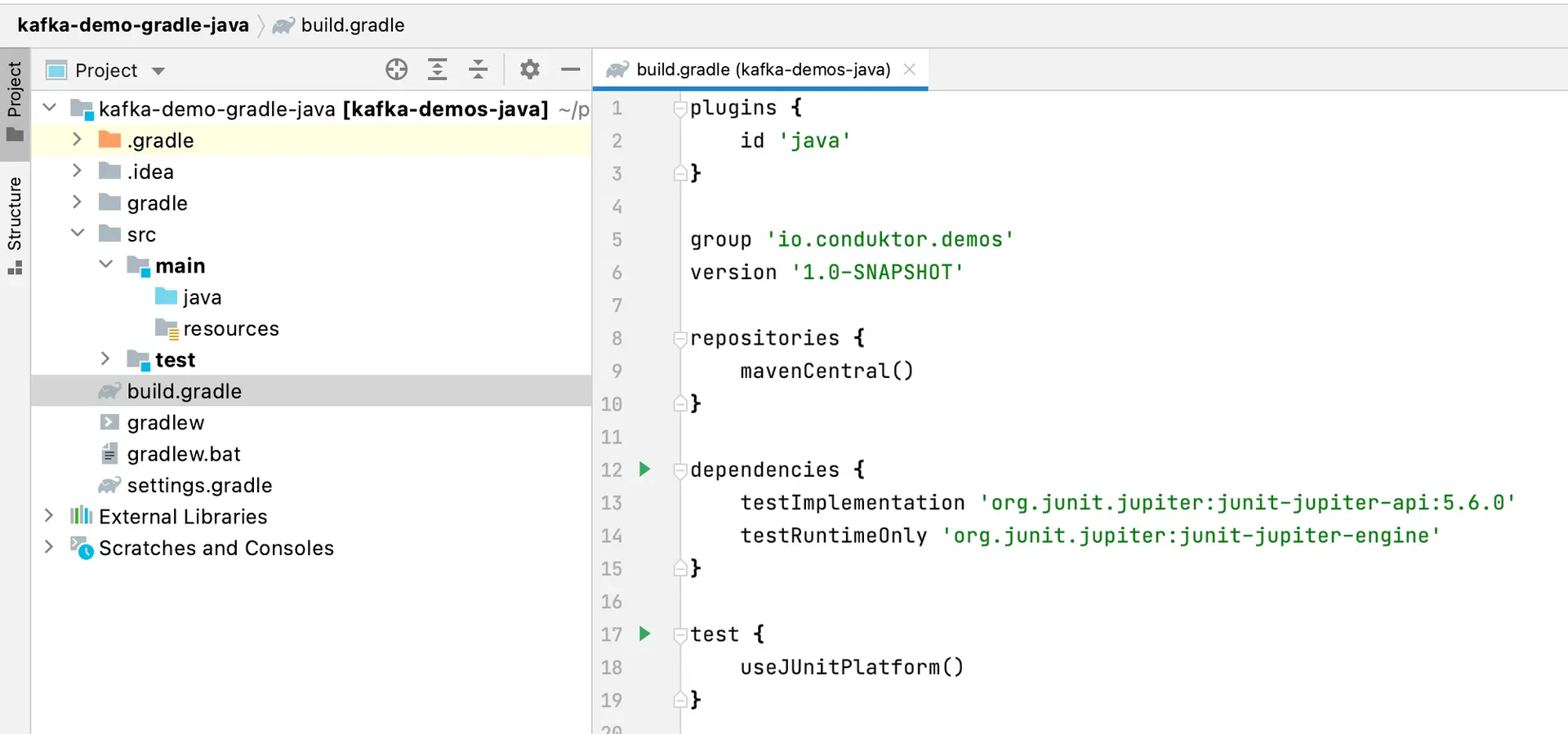Run the dependencies block via gutter arrow
The width and height of the screenshot is (1568, 734).
pos(644,469)
